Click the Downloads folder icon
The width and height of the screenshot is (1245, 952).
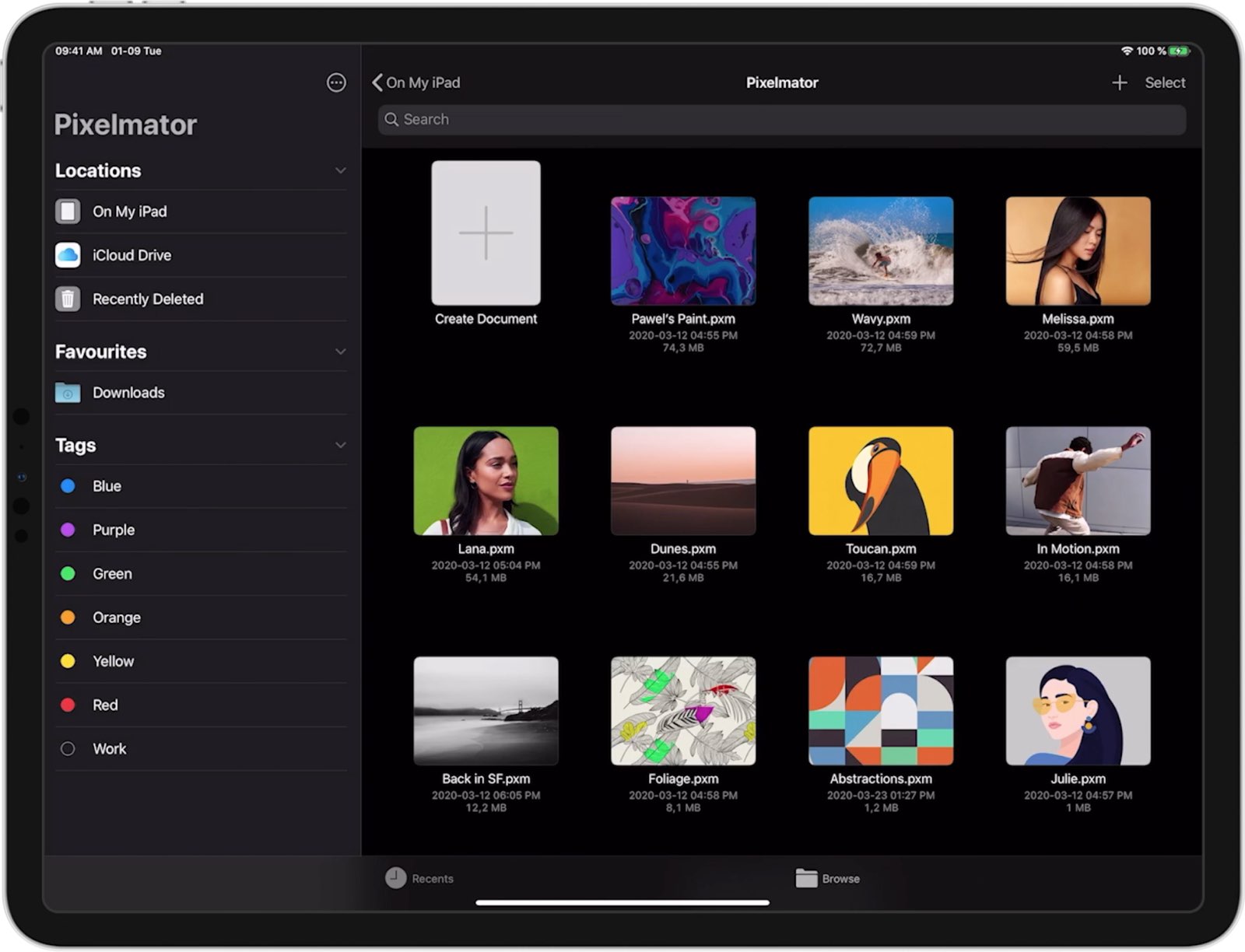point(68,393)
